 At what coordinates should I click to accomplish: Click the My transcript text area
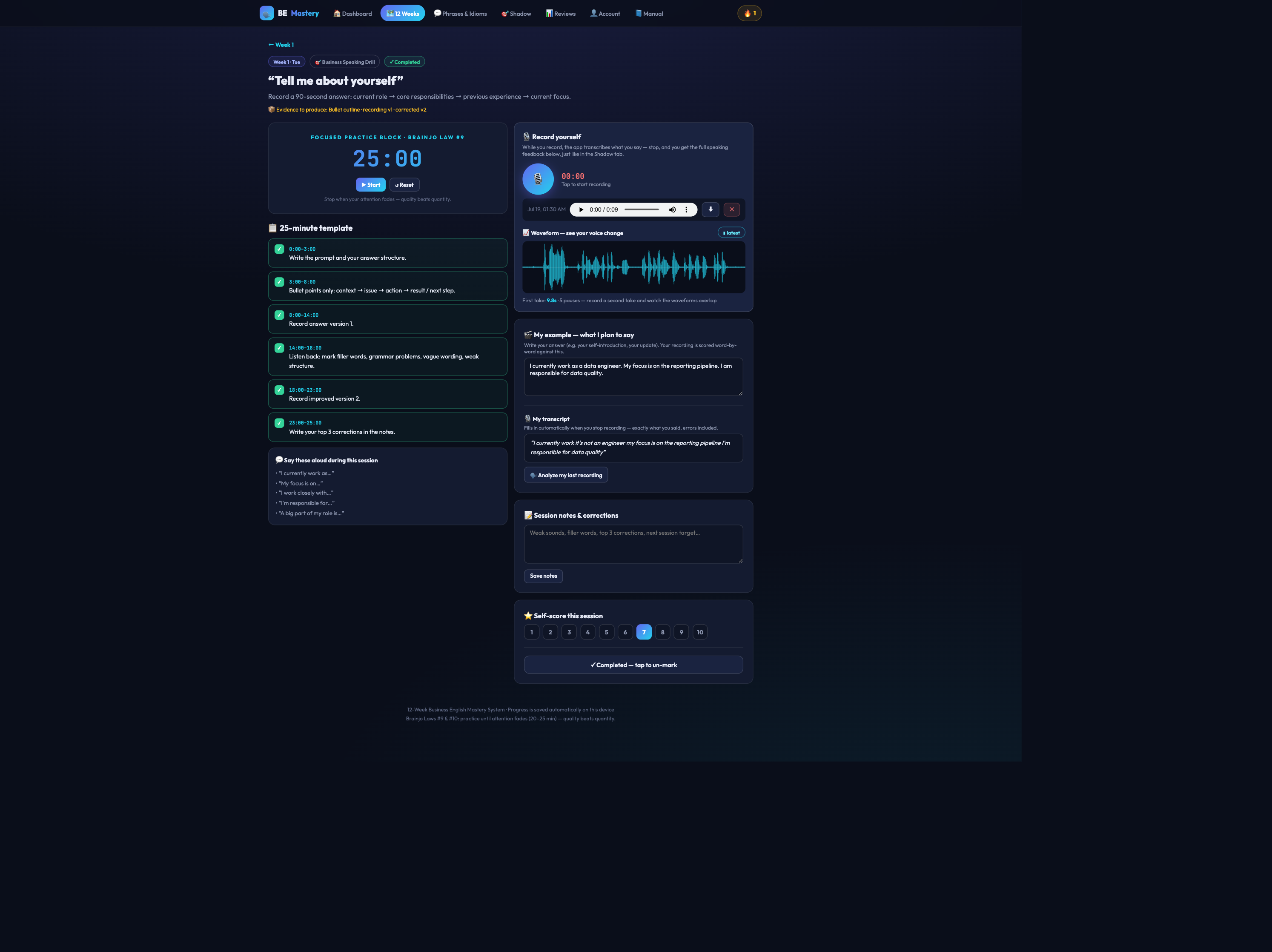(633, 447)
